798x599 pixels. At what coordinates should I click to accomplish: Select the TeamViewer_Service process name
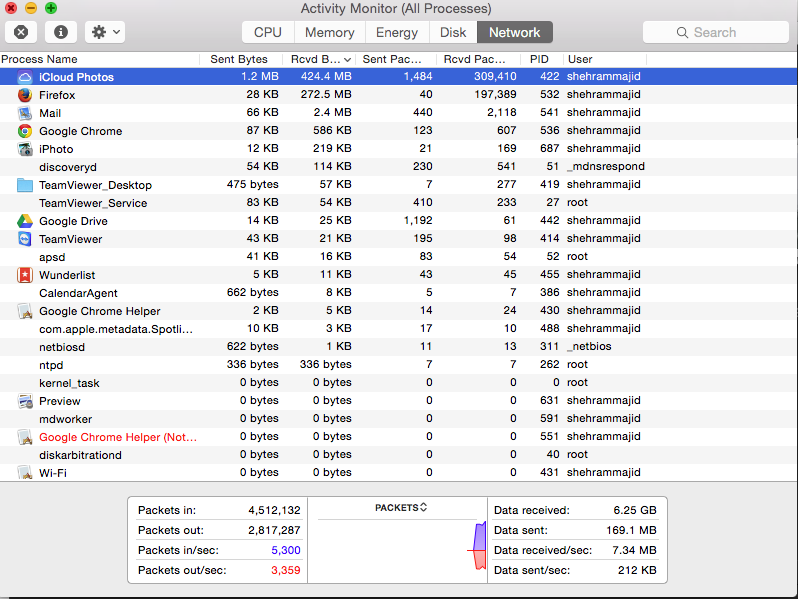(93, 203)
